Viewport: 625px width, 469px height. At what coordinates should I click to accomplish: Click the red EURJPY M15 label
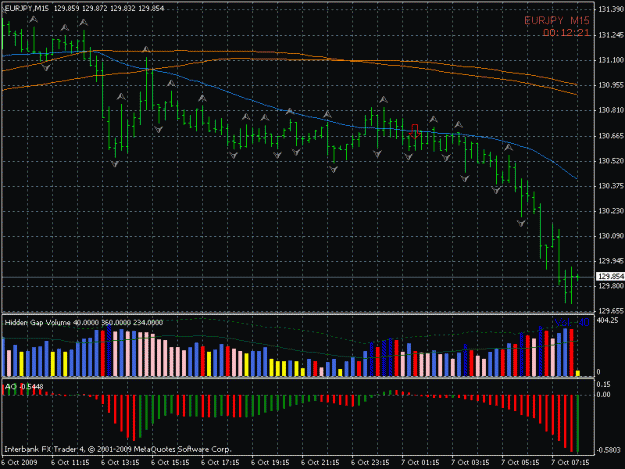557,21
